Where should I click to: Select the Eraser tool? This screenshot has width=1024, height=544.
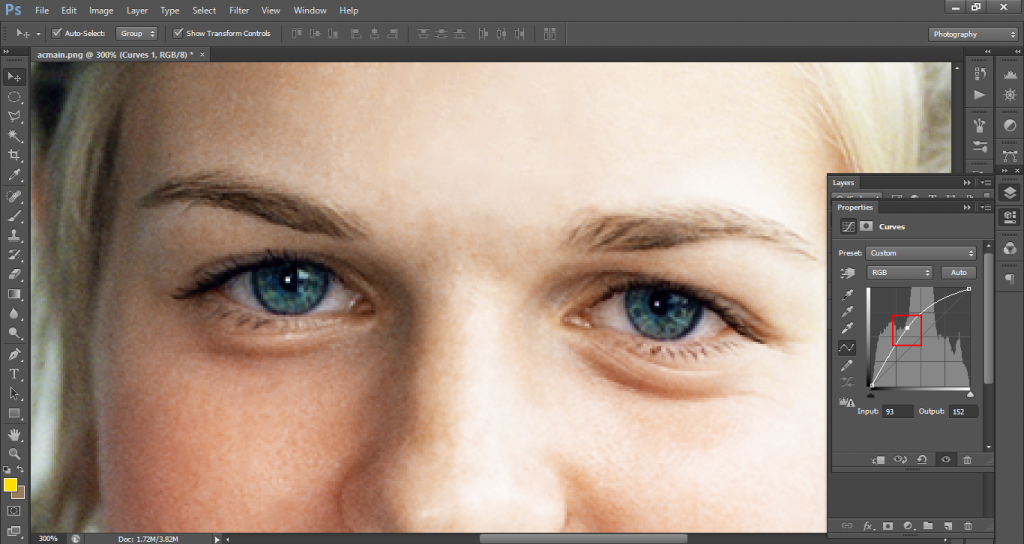click(14, 275)
